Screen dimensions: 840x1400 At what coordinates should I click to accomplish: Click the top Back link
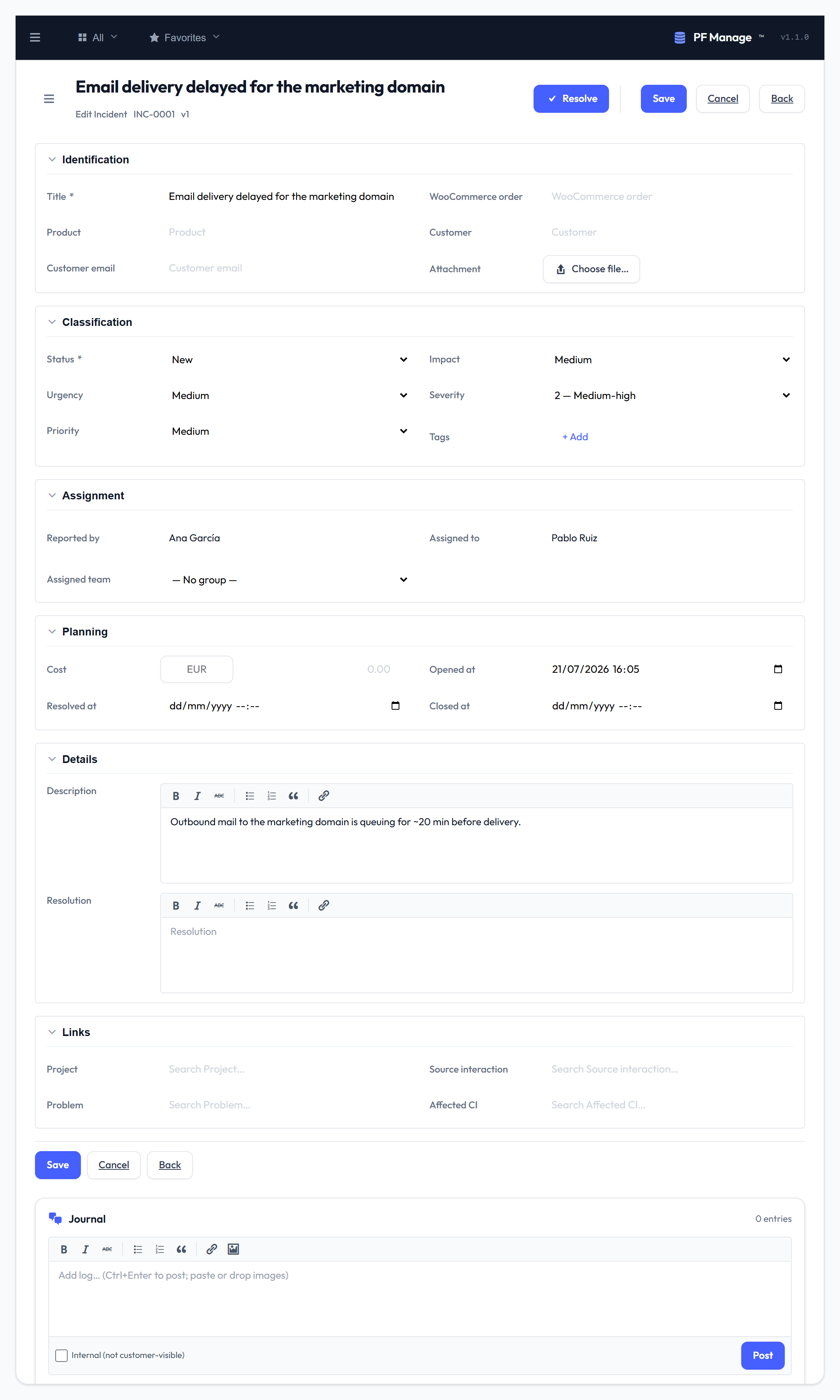click(x=782, y=98)
